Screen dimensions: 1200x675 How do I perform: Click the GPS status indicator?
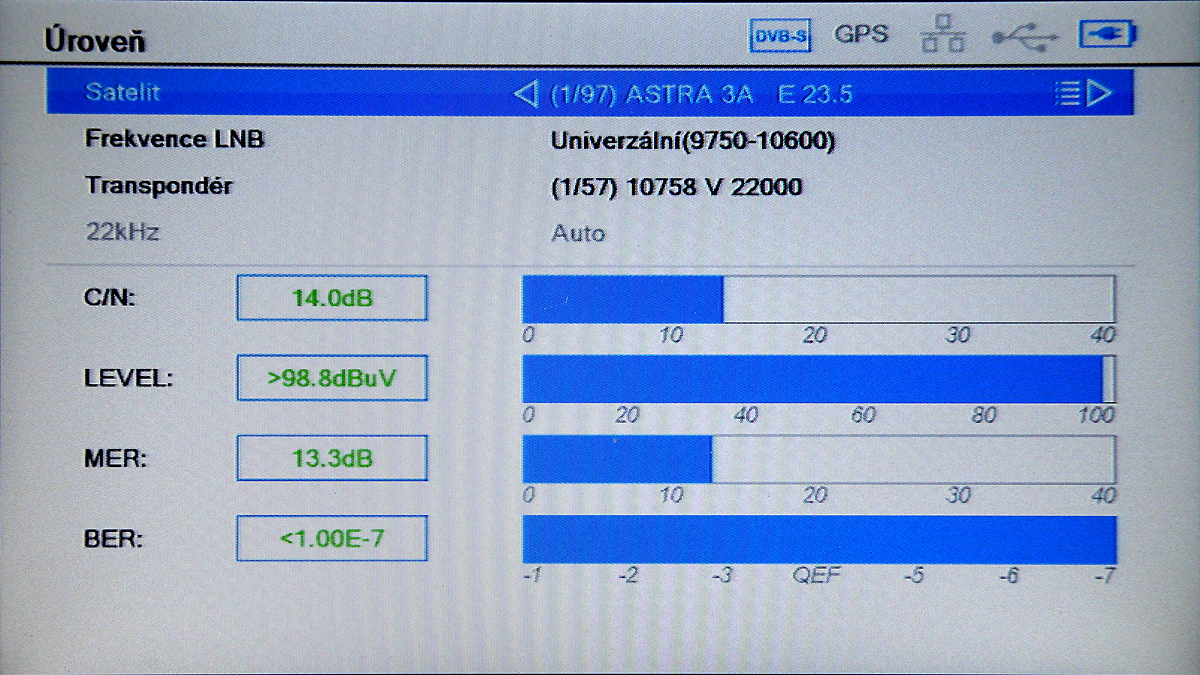(x=862, y=34)
